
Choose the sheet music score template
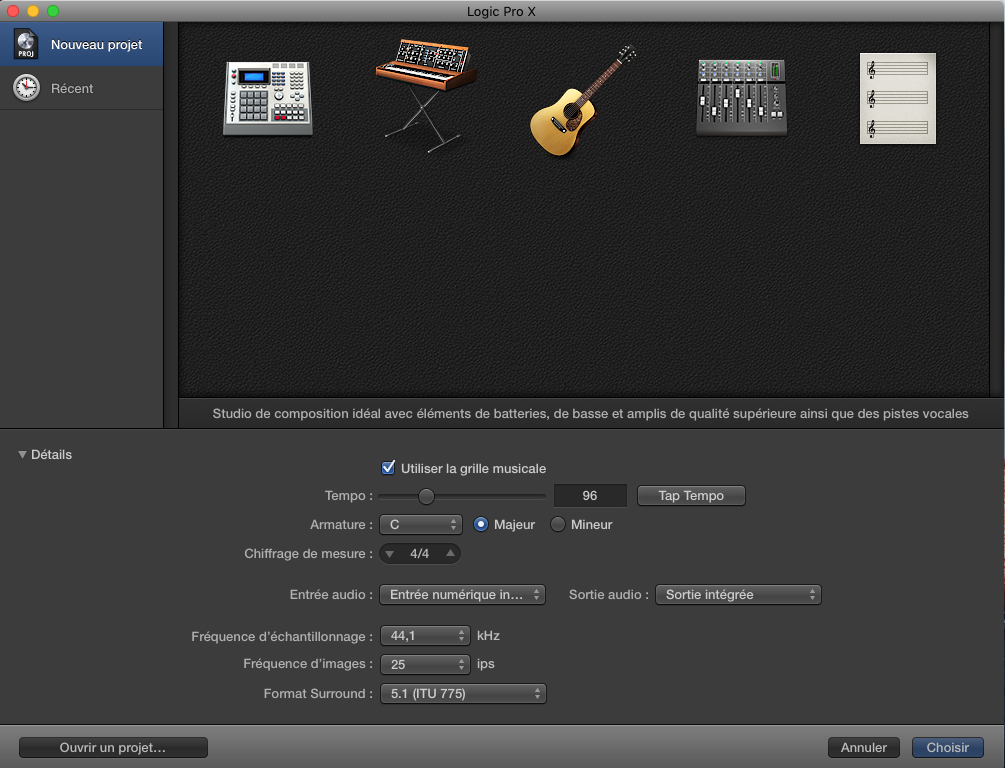pos(897,98)
